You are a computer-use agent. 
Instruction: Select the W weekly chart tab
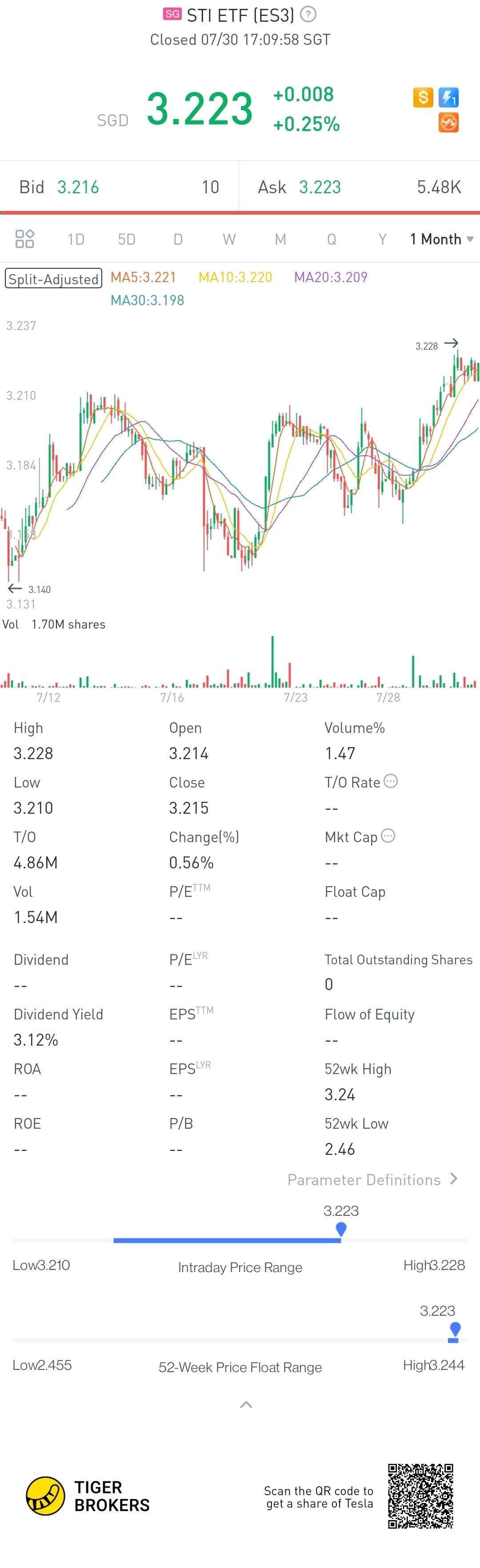(x=229, y=239)
